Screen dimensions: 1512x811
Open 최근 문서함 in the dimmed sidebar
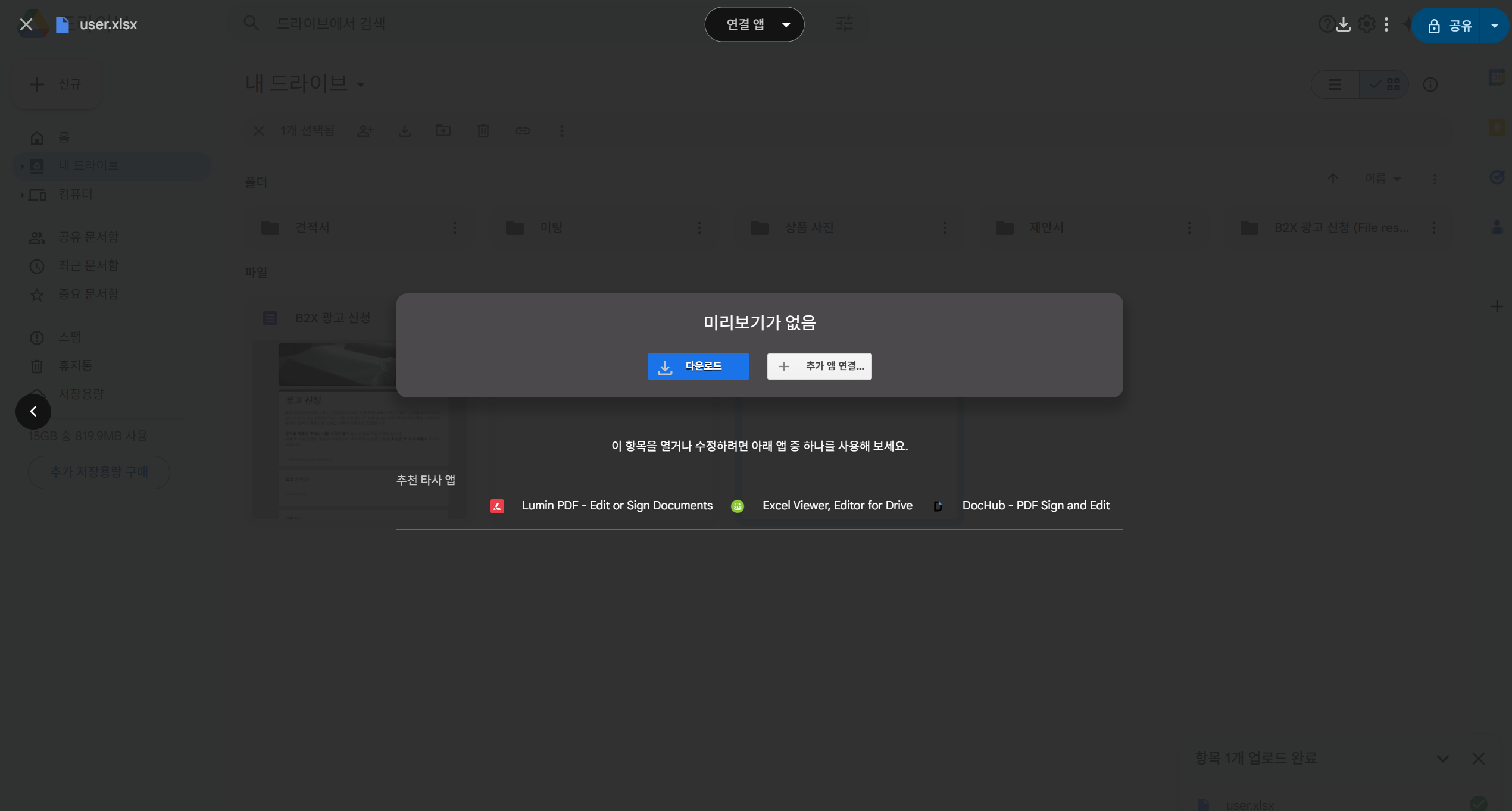coord(112,266)
